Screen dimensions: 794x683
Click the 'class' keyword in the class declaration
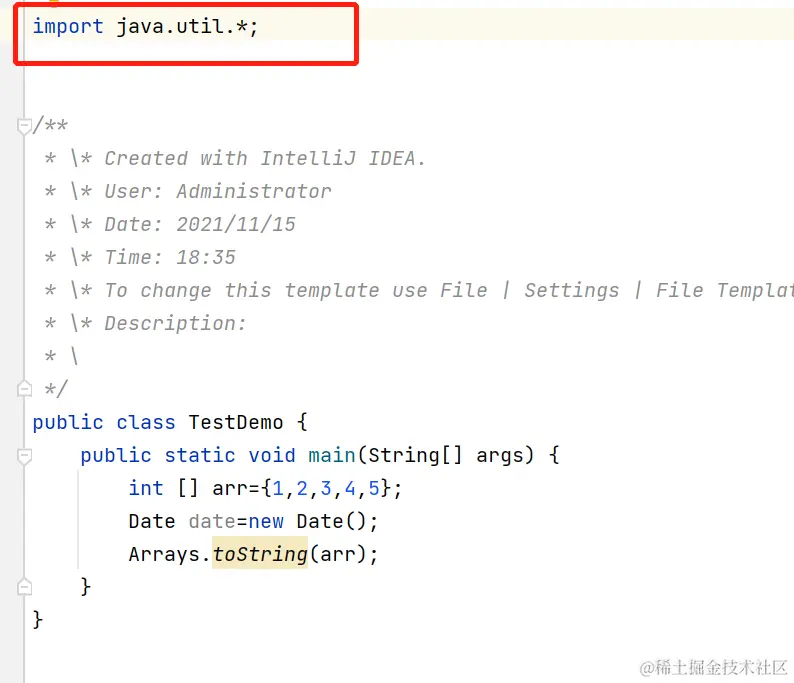pos(146,422)
